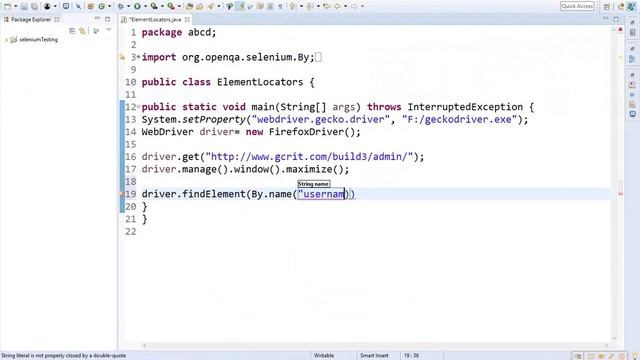Toggle the Smart Insert mode in status bar

(x=374, y=356)
